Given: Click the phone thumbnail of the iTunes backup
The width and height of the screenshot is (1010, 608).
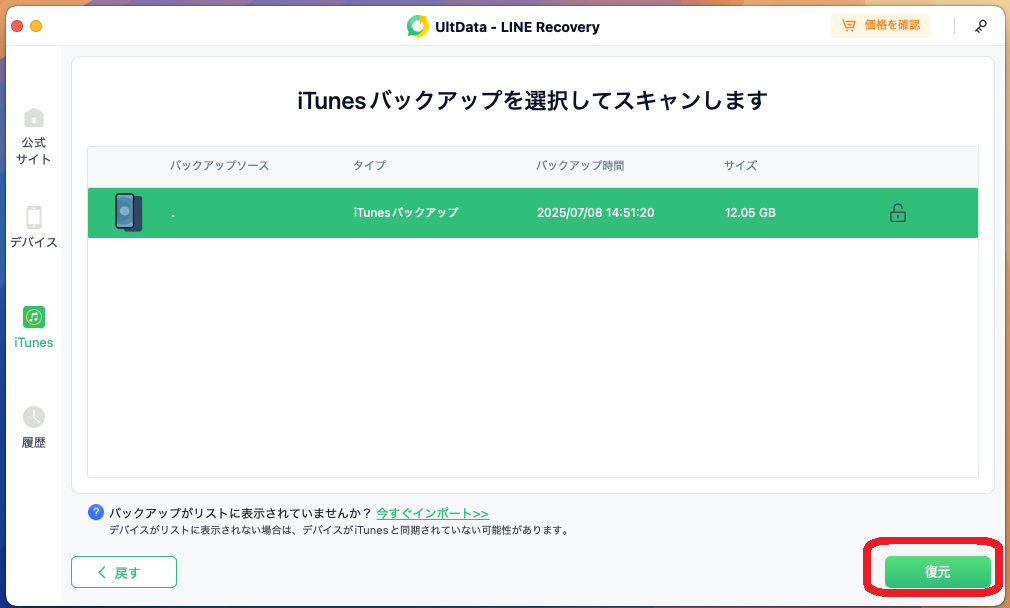Looking at the screenshot, I should click(x=128, y=212).
